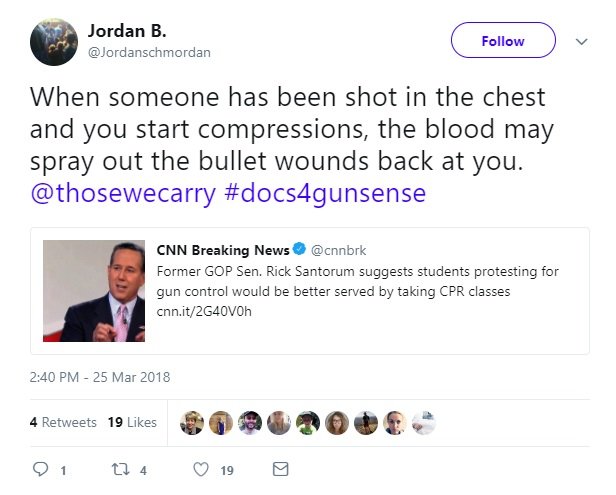616x495 pixels.
Task: Click the envelope direct message icon
Action: [280, 468]
